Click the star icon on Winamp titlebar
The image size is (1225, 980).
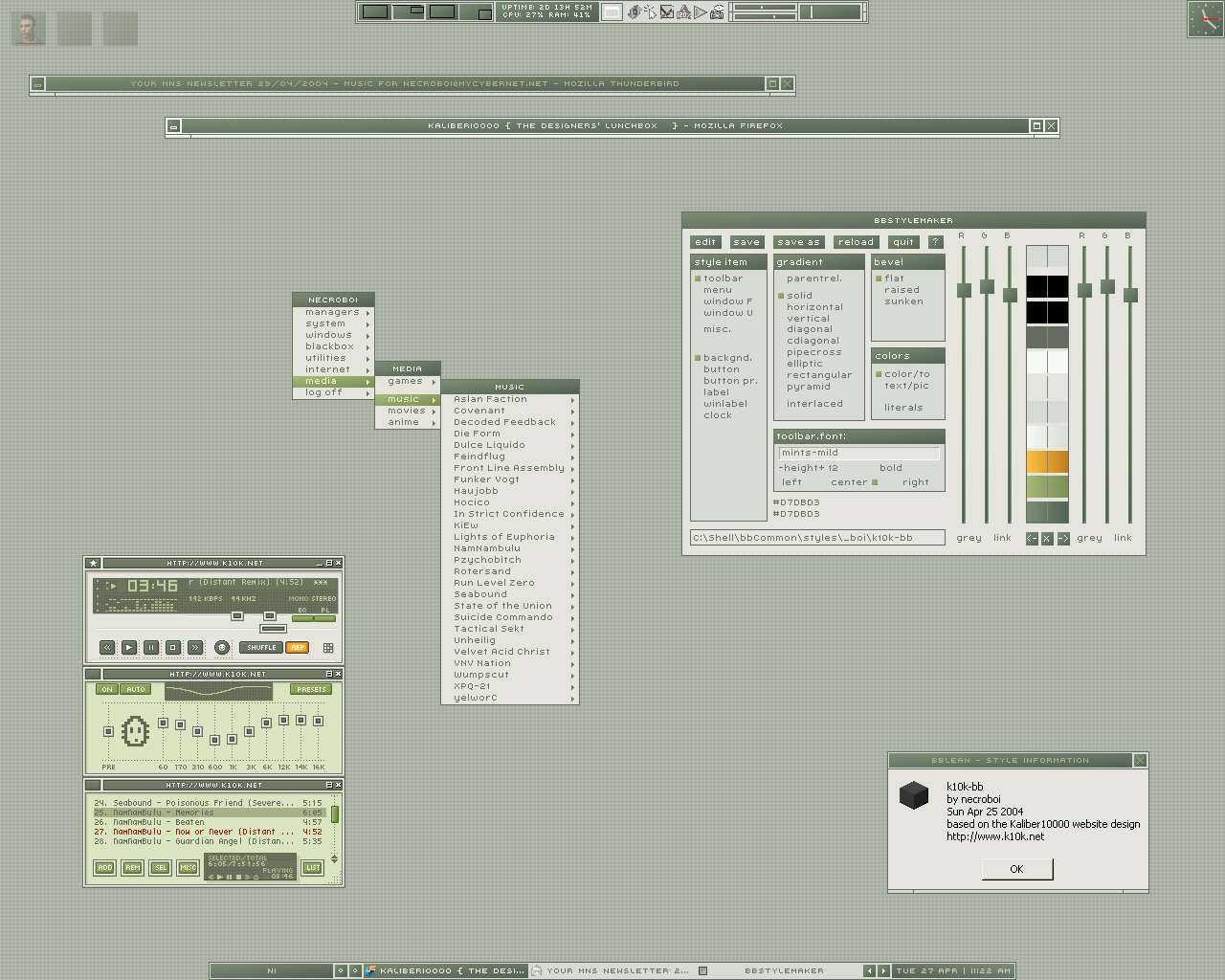tap(93, 563)
